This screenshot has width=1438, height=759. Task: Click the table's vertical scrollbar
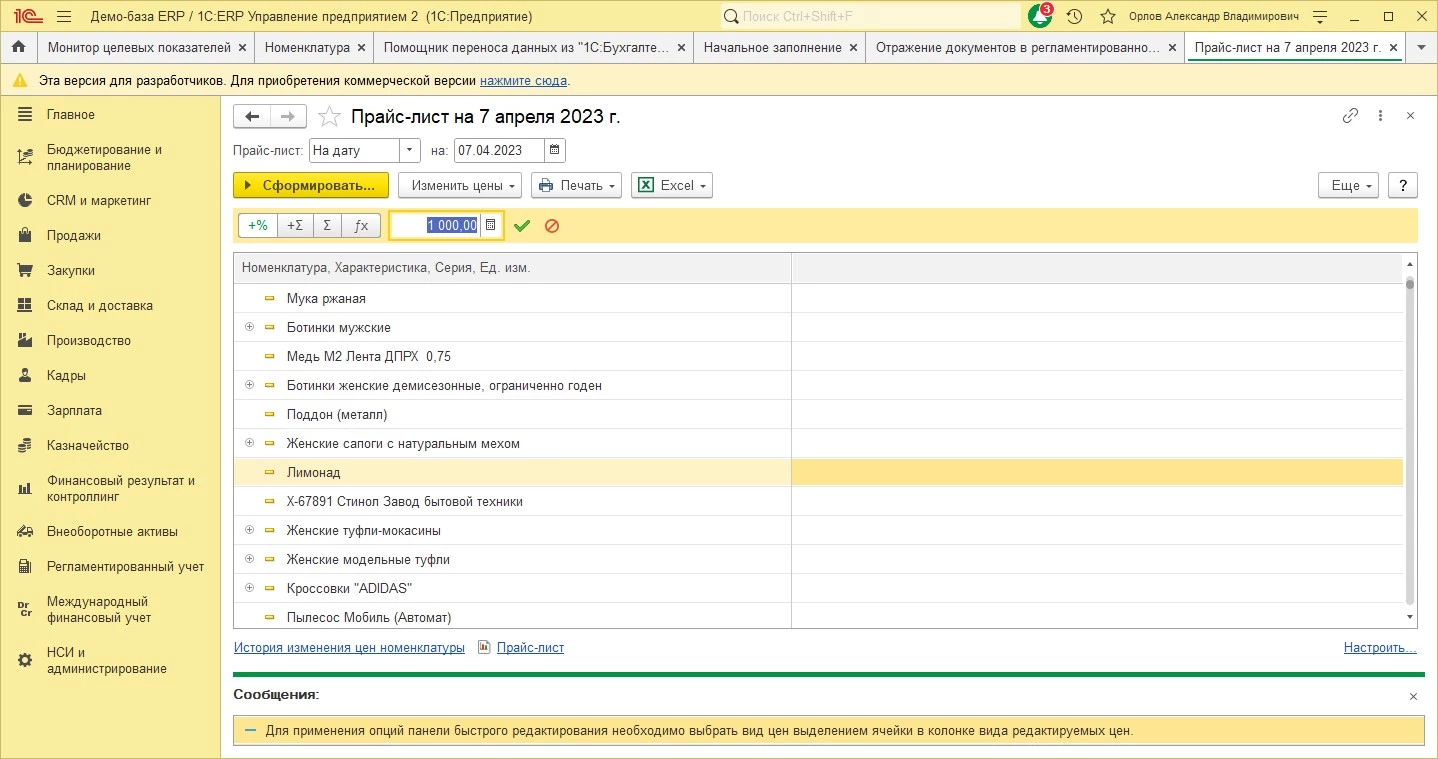click(x=1410, y=441)
